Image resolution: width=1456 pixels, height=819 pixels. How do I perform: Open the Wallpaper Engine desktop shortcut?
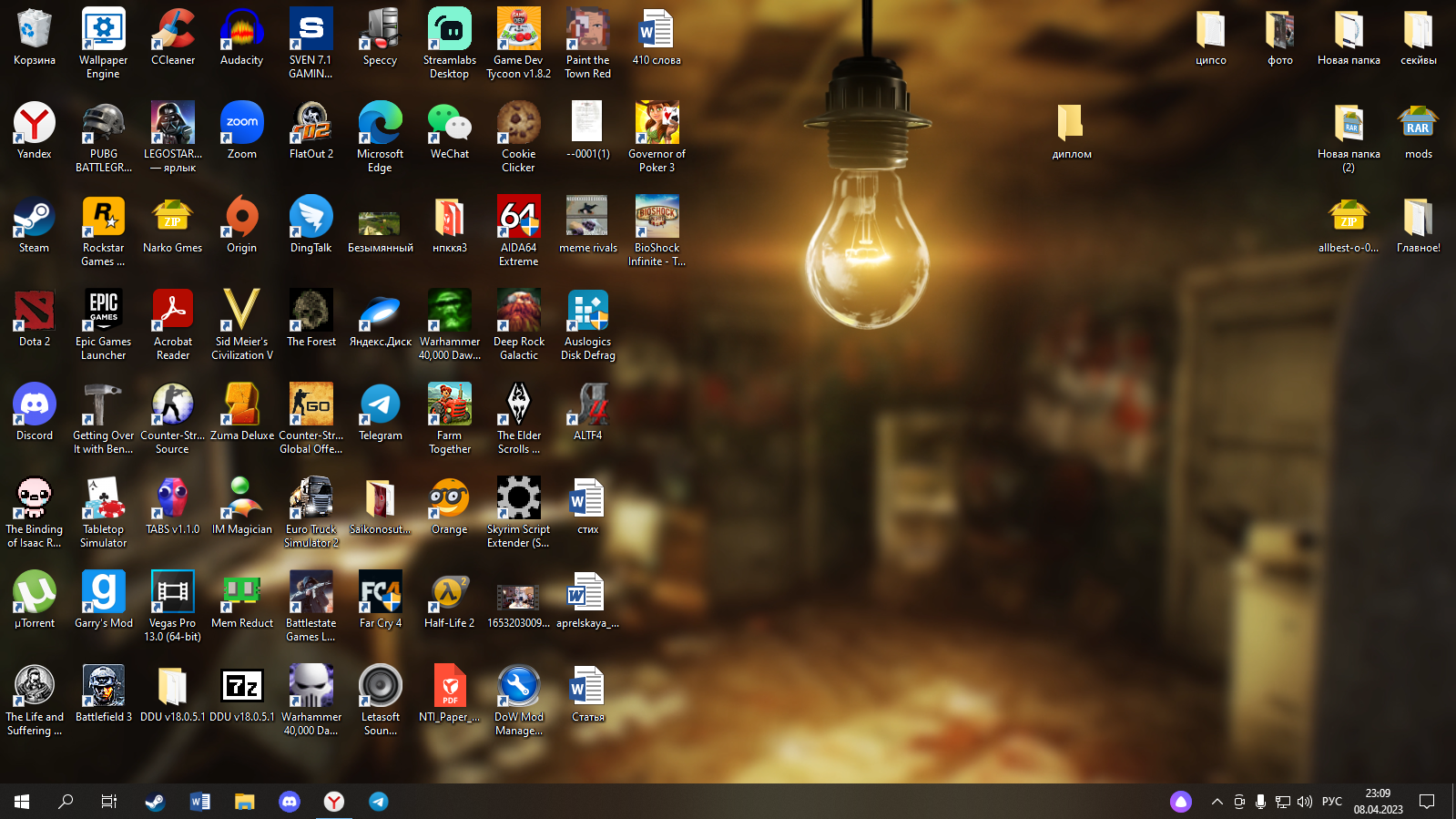click(104, 42)
